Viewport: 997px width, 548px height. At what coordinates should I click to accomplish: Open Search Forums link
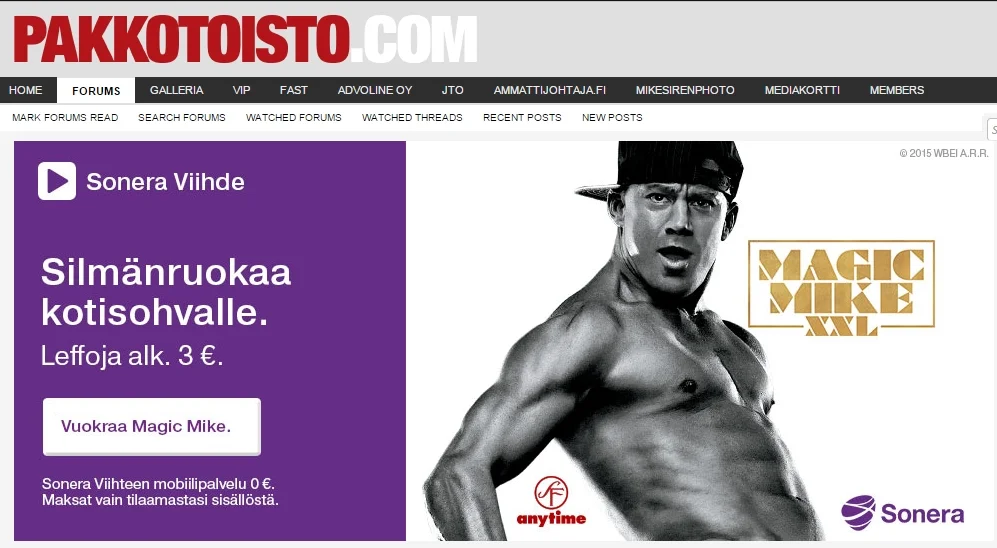(182, 118)
